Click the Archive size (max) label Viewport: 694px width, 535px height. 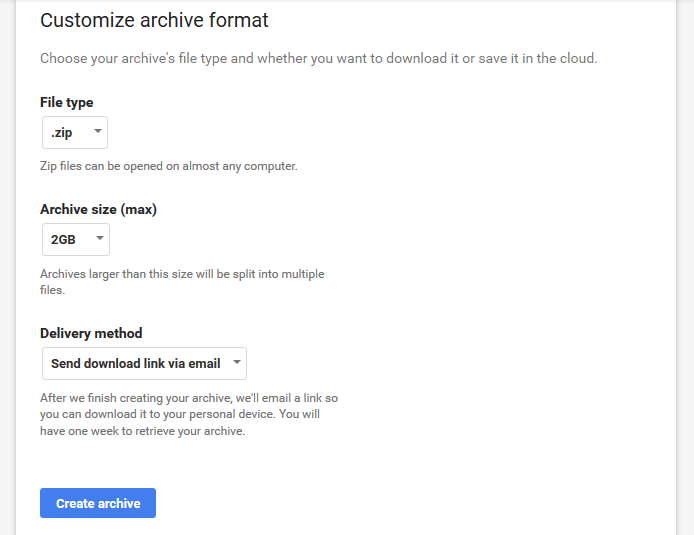tap(98, 209)
